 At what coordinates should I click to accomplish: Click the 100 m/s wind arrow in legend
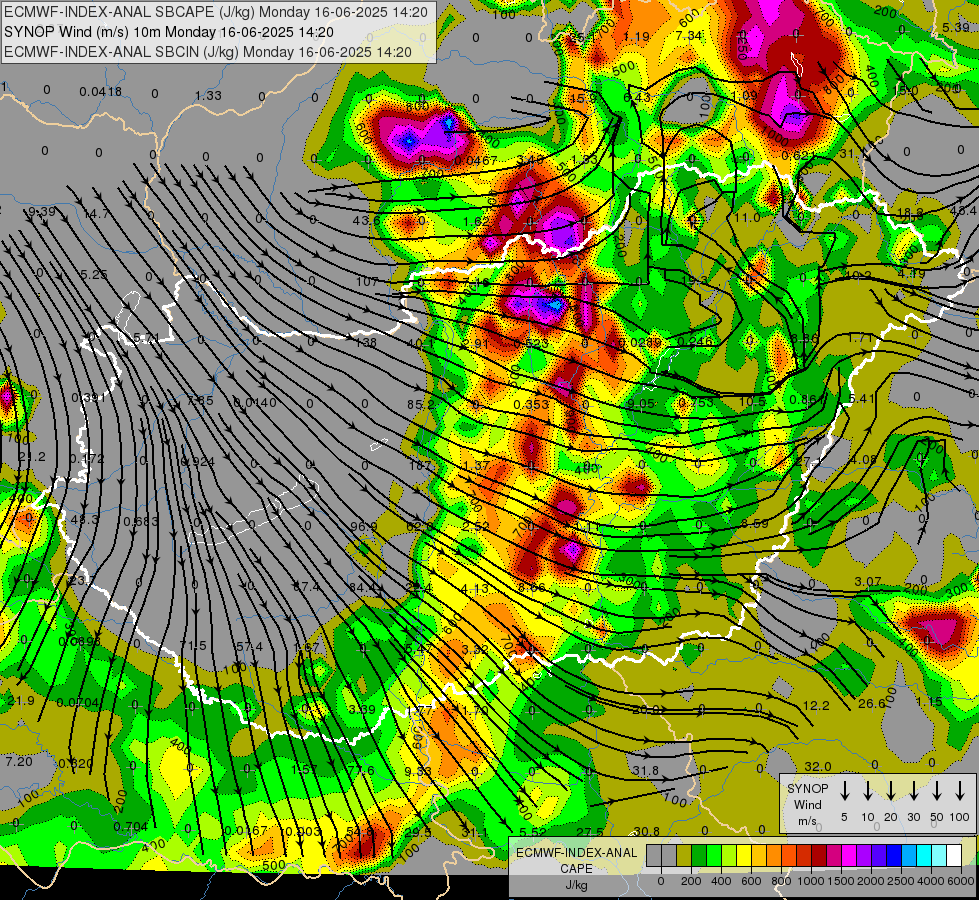(x=960, y=791)
